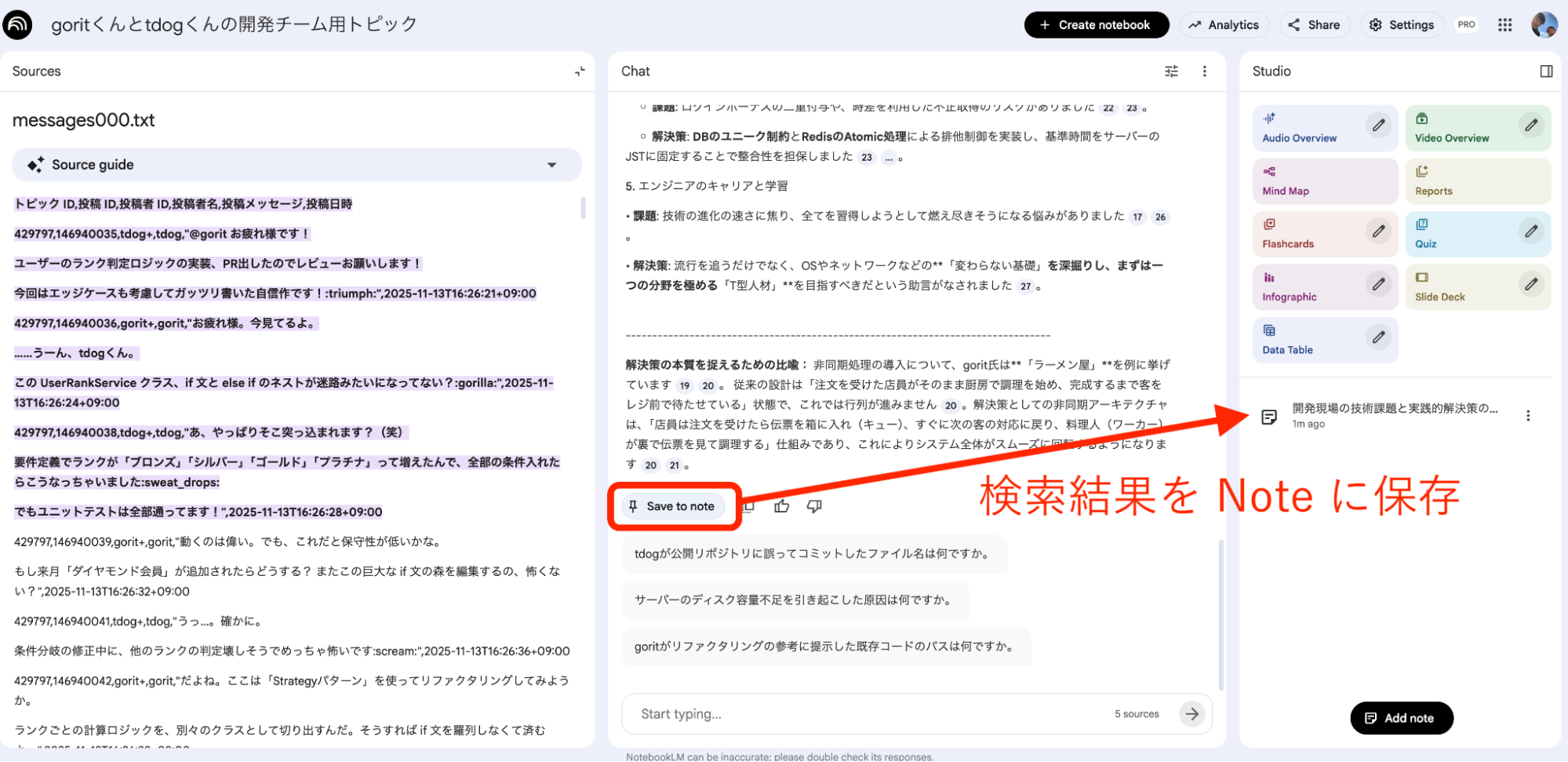Click the Start typing chat input

click(x=863, y=713)
